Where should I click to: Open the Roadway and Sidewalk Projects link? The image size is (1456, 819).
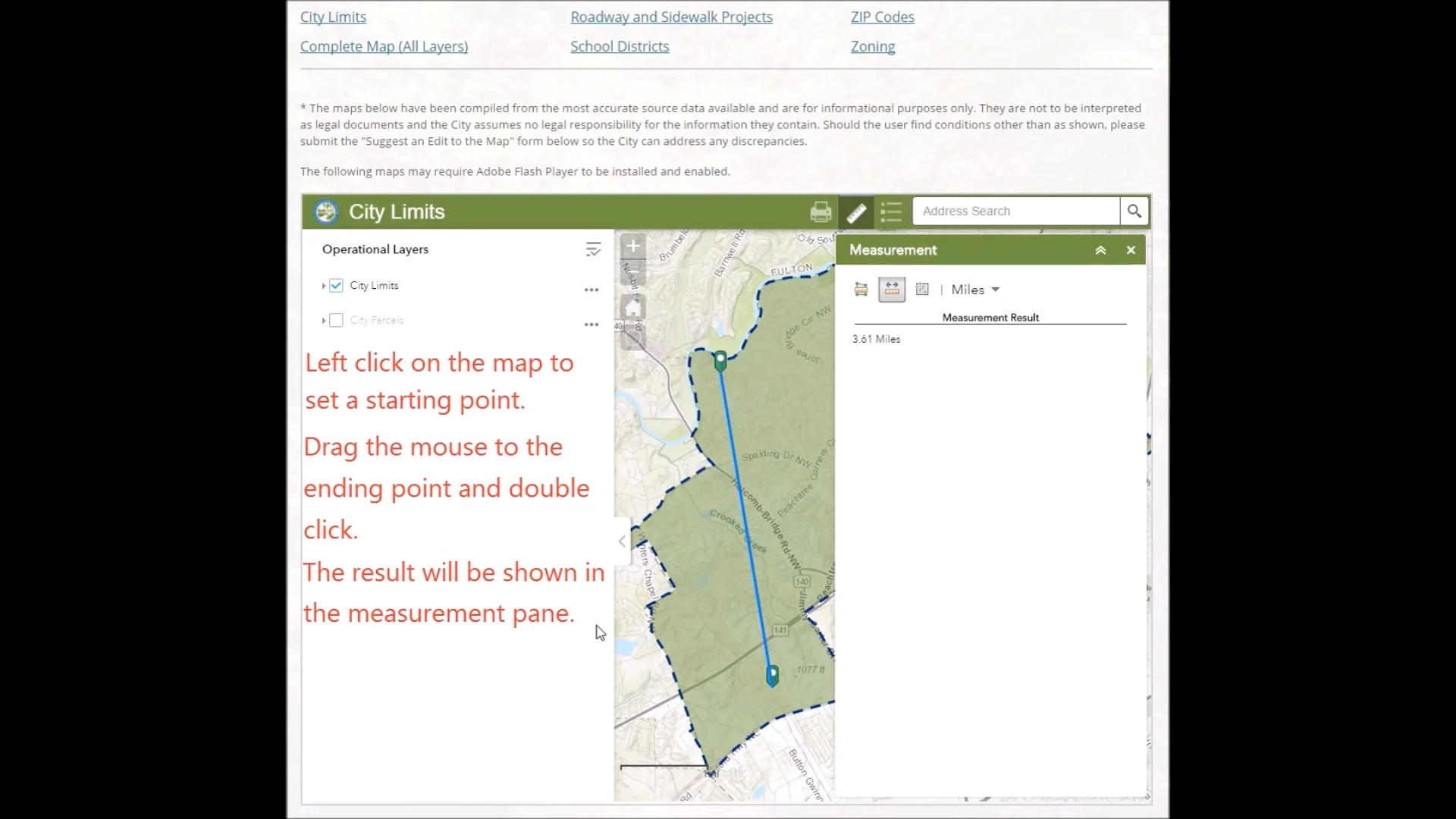tap(671, 17)
